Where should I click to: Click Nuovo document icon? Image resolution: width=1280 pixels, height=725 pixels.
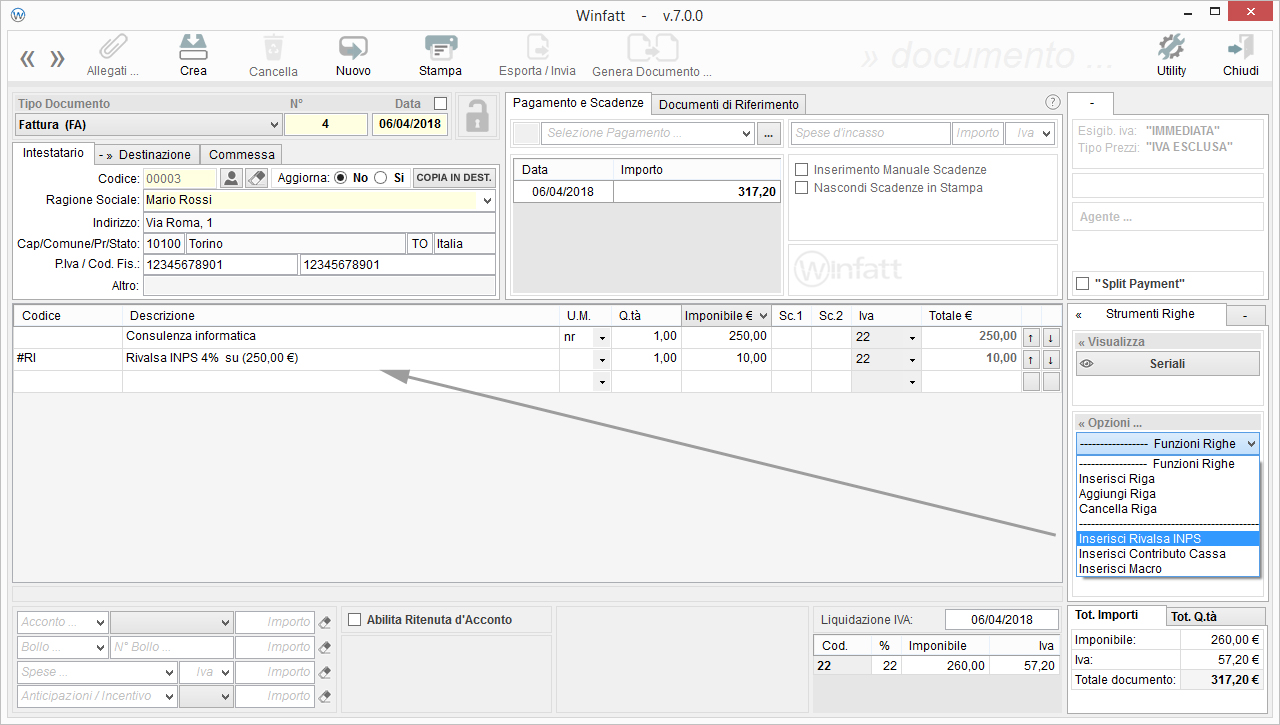coord(353,48)
